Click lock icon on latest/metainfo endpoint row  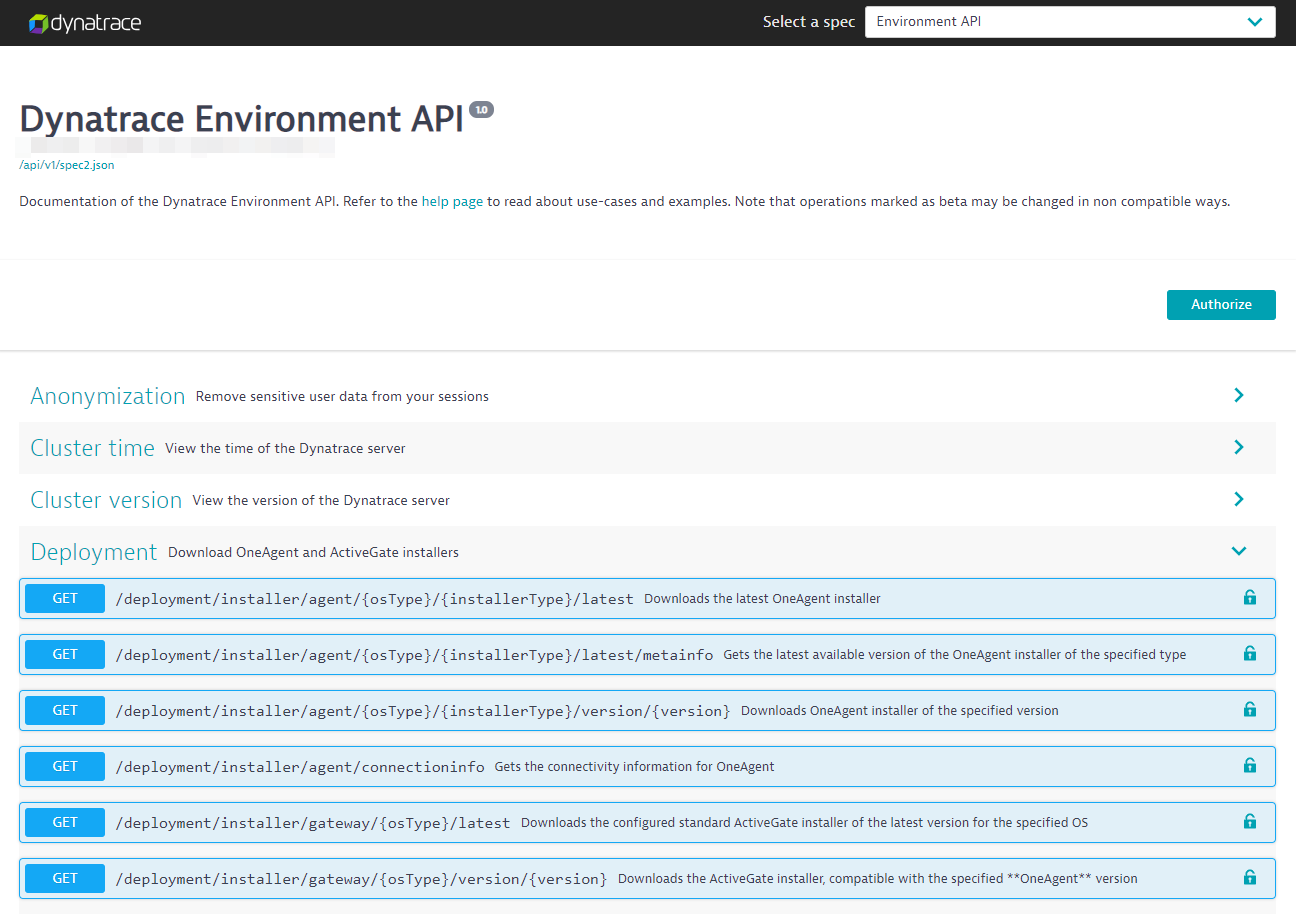coord(1249,654)
